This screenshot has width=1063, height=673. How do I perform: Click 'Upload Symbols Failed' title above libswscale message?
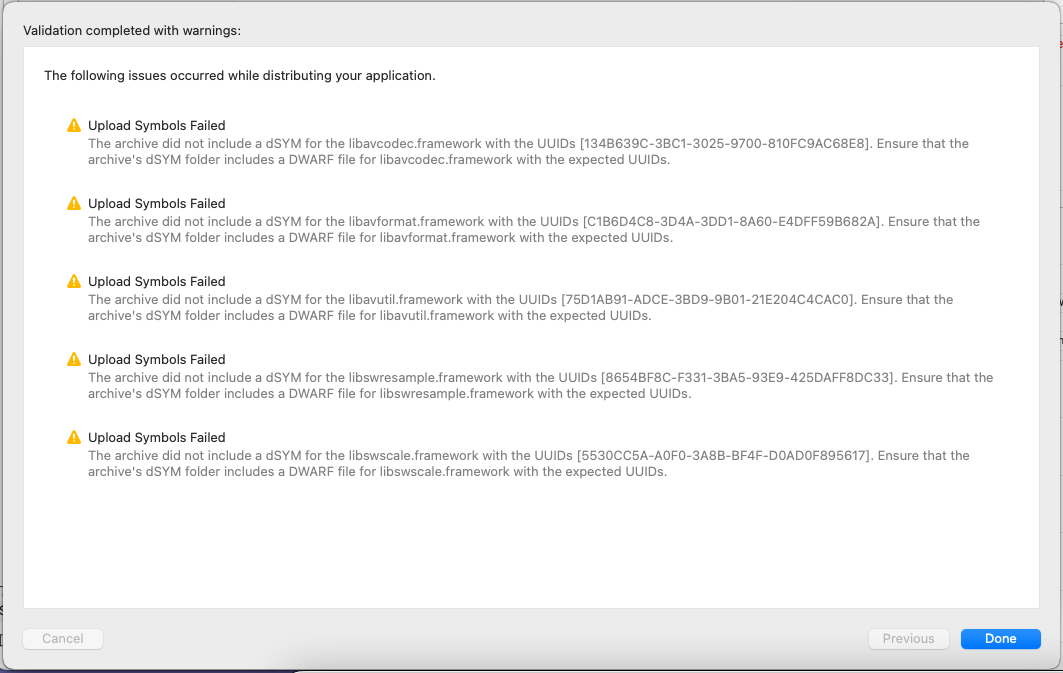(x=157, y=437)
